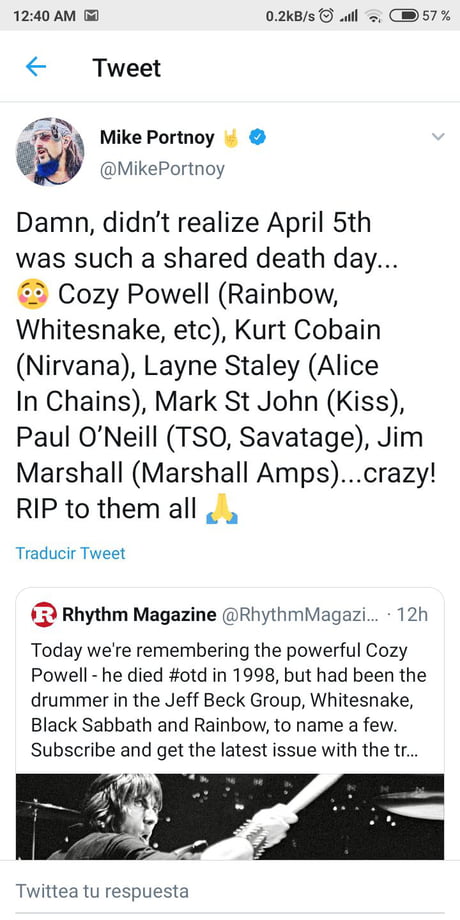460x920 pixels.
Task: Tap the Gmail notification icon
Action: tap(92, 16)
